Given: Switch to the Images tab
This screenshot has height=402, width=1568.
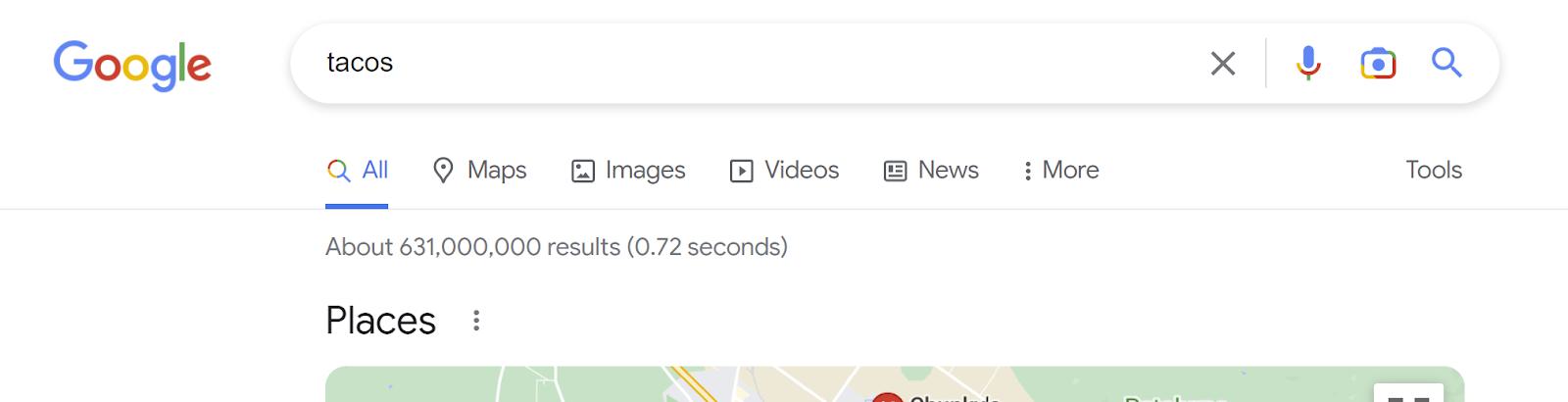Looking at the screenshot, I should point(628,171).
